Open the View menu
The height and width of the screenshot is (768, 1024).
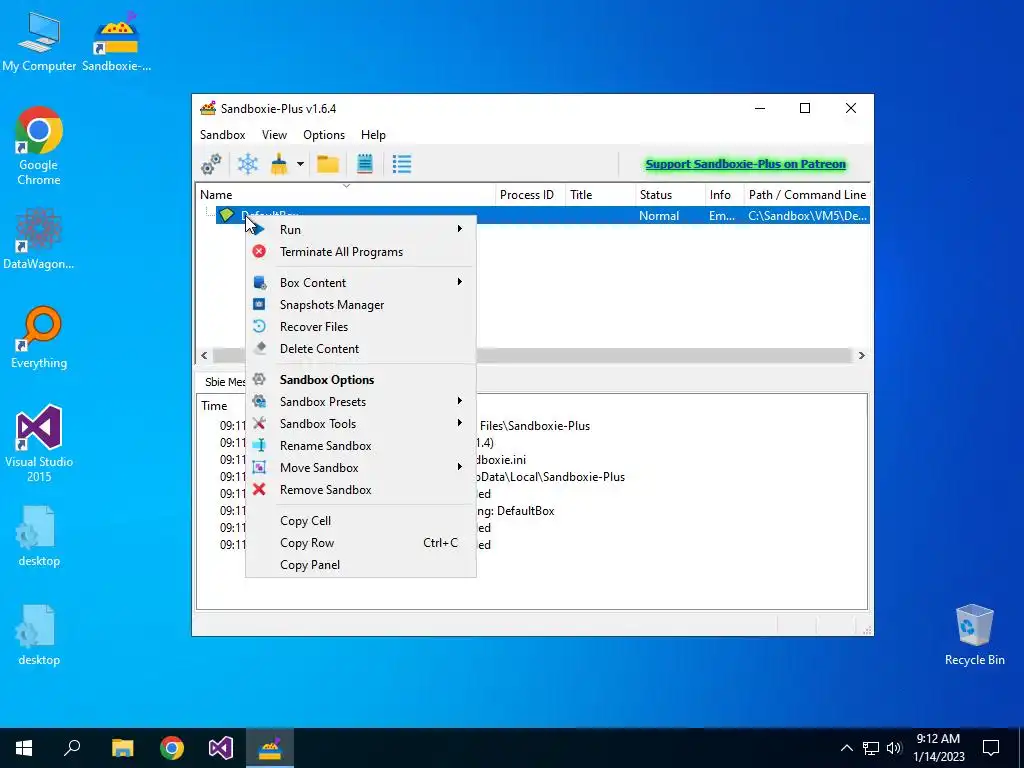[x=274, y=135]
